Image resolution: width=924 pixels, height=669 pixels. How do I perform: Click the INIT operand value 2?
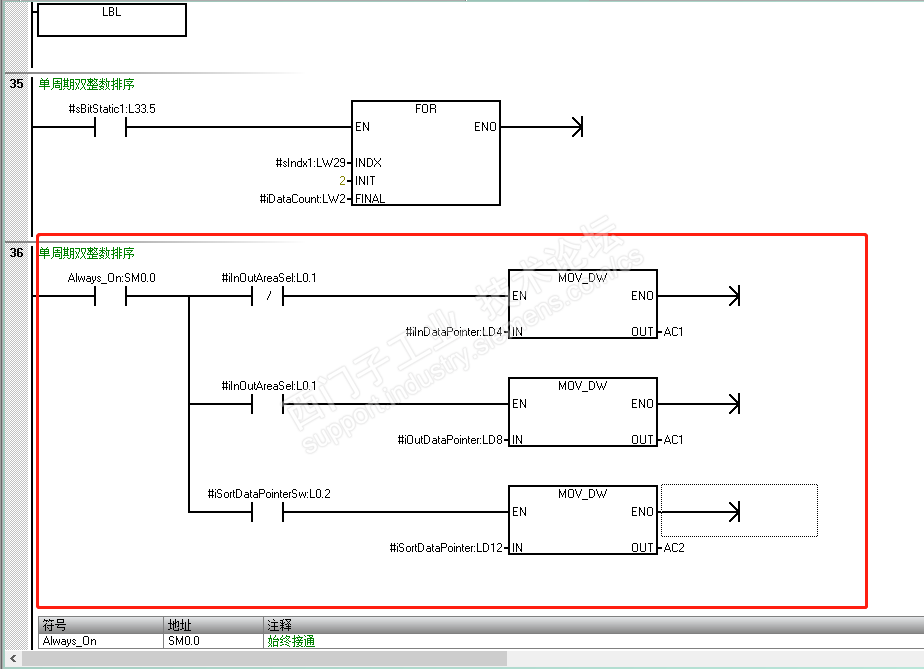tap(342, 181)
